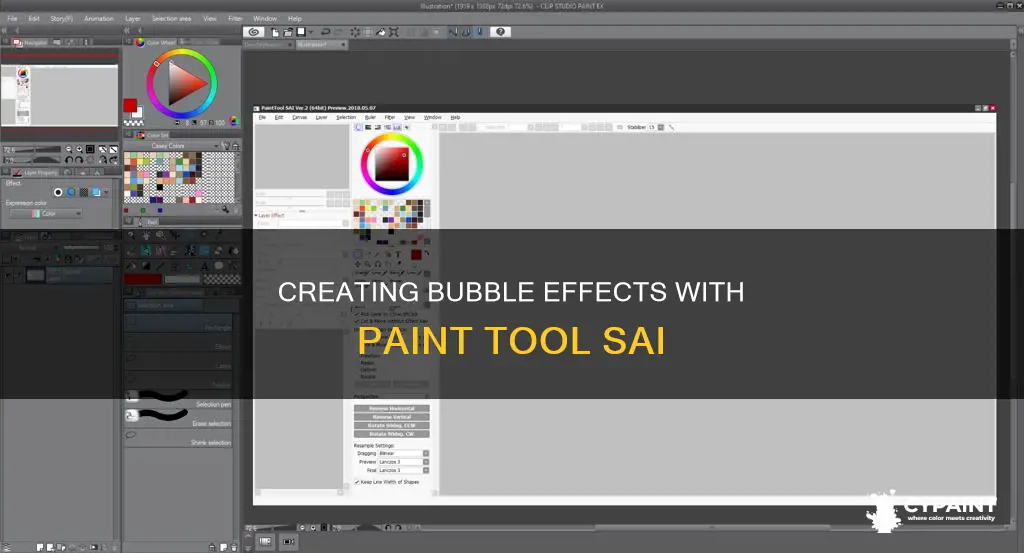This screenshot has width=1024, height=553.
Task: Click the Clear selection icon in Clip Studio toolbar
Action: [x=355, y=32]
